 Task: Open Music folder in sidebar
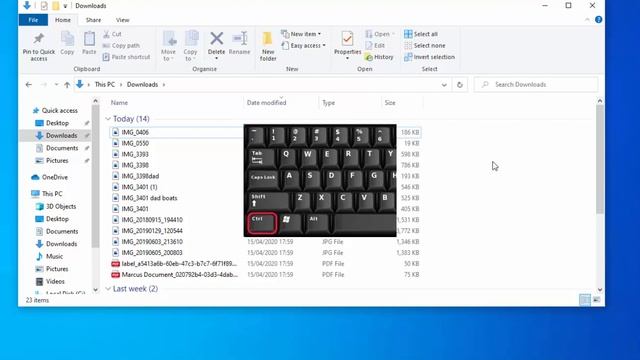pos(54,256)
